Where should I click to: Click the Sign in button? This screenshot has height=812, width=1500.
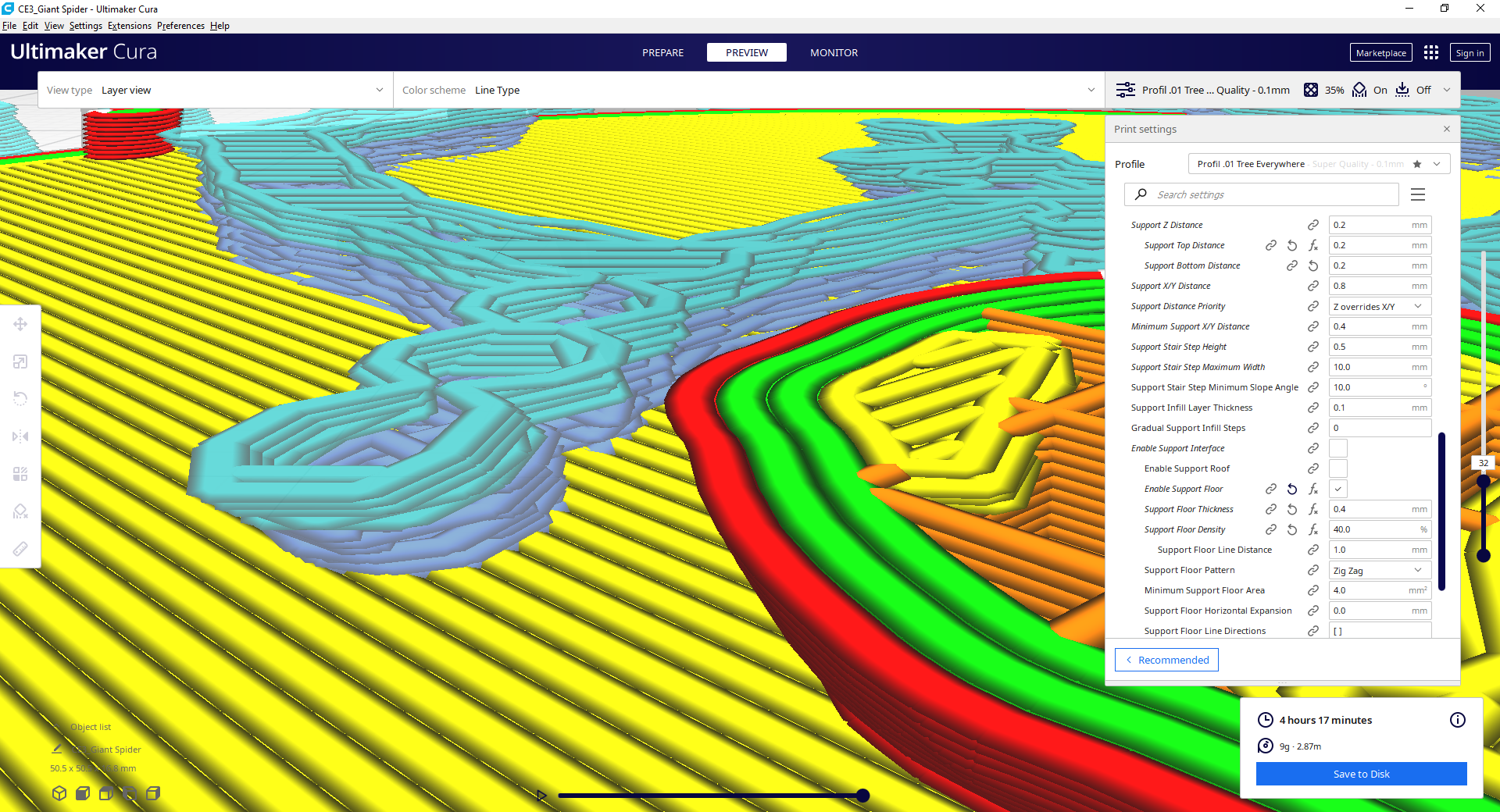click(x=1470, y=52)
